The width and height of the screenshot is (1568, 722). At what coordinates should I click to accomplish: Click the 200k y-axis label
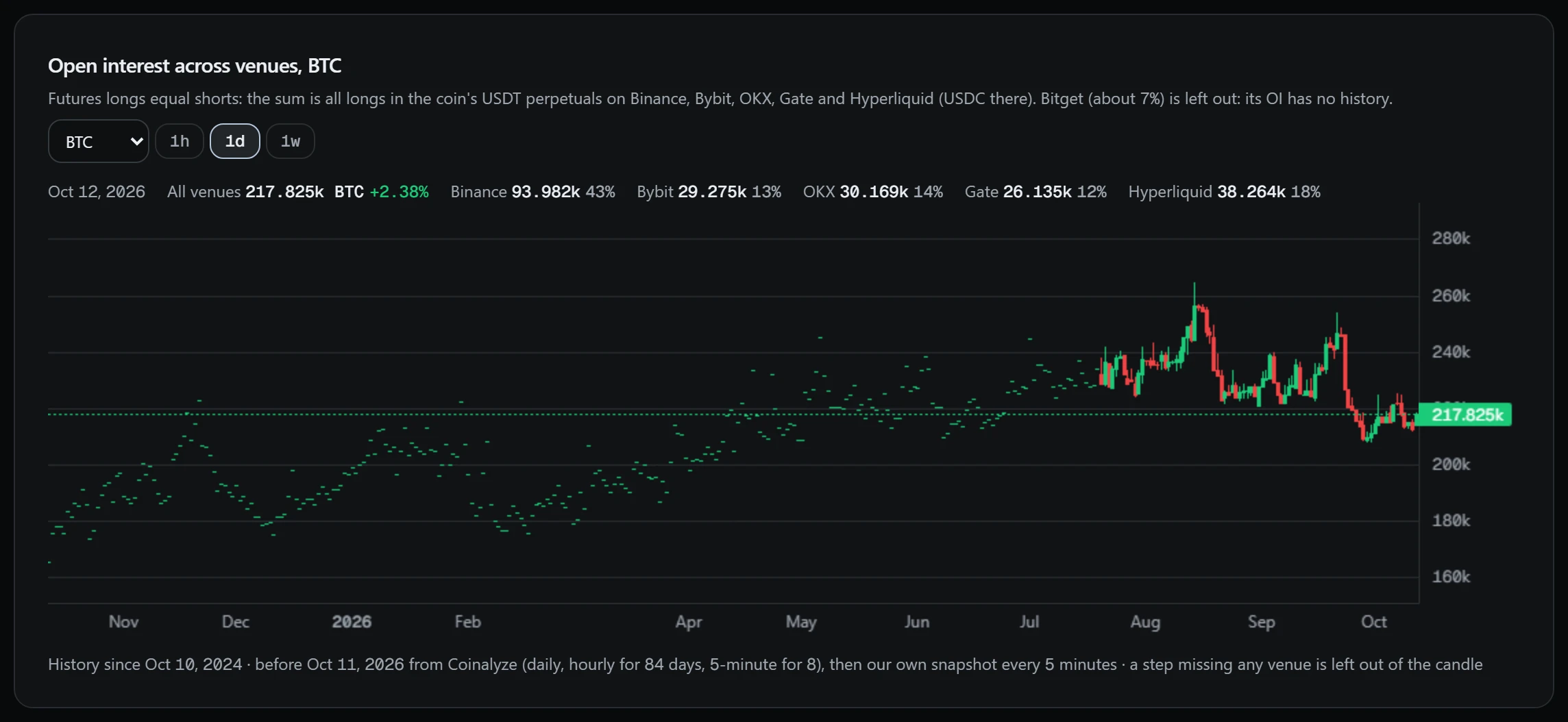pos(1451,464)
